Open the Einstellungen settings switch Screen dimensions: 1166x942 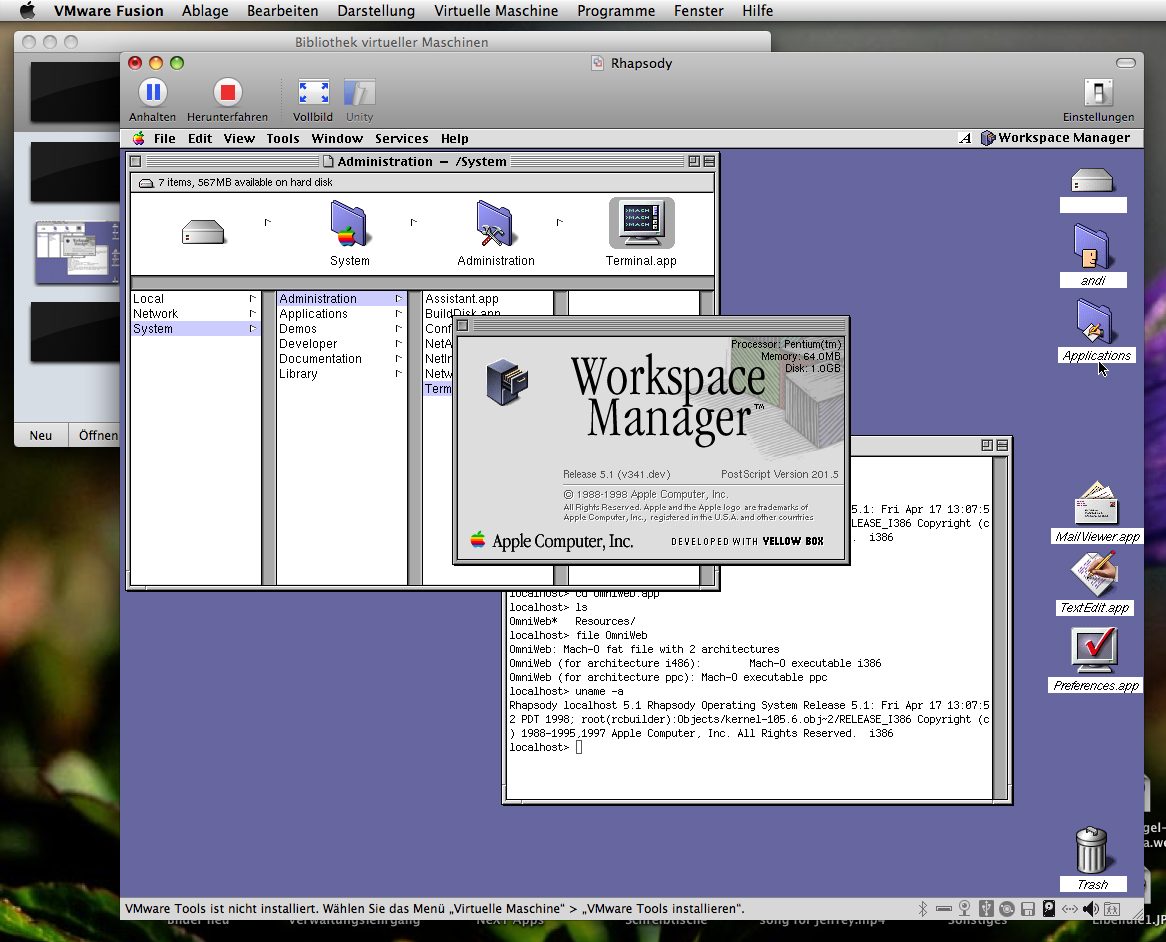point(1098,94)
